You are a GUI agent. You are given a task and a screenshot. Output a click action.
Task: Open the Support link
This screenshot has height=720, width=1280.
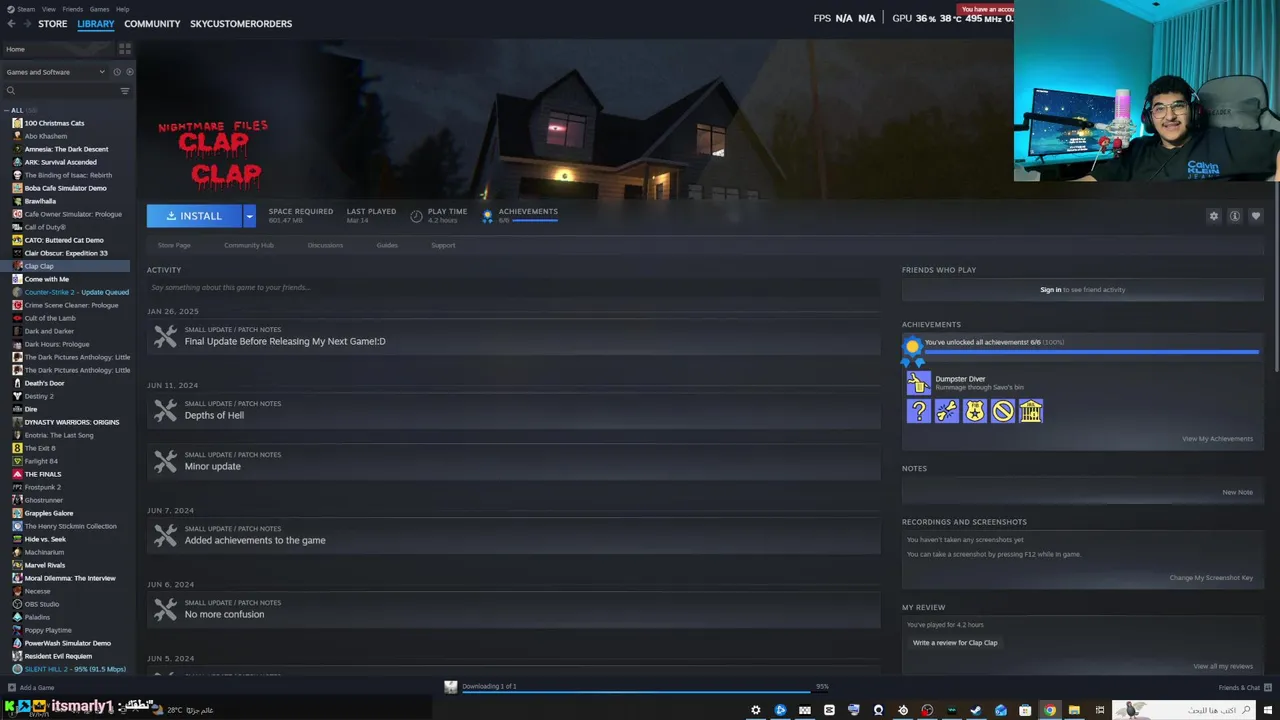(443, 245)
